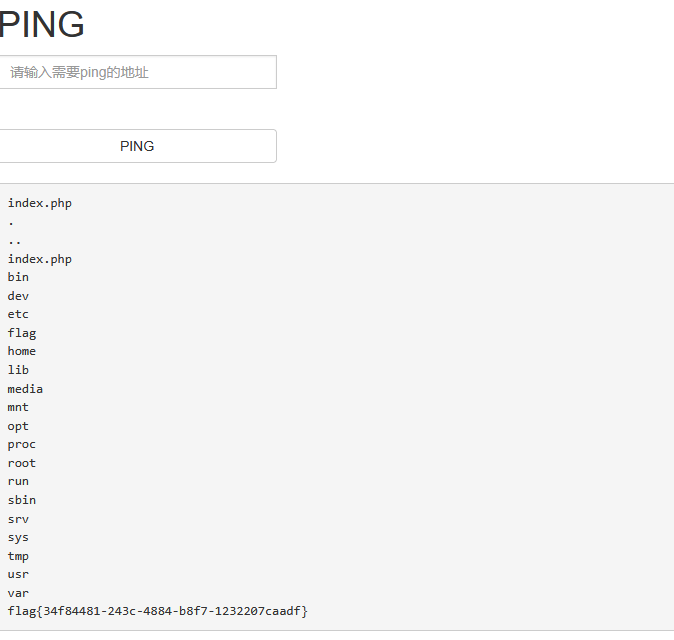Click the 'bin' directory entry
The height and width of the screenshot is (640, 674).
pyautogui.click(x=19, y=277)
